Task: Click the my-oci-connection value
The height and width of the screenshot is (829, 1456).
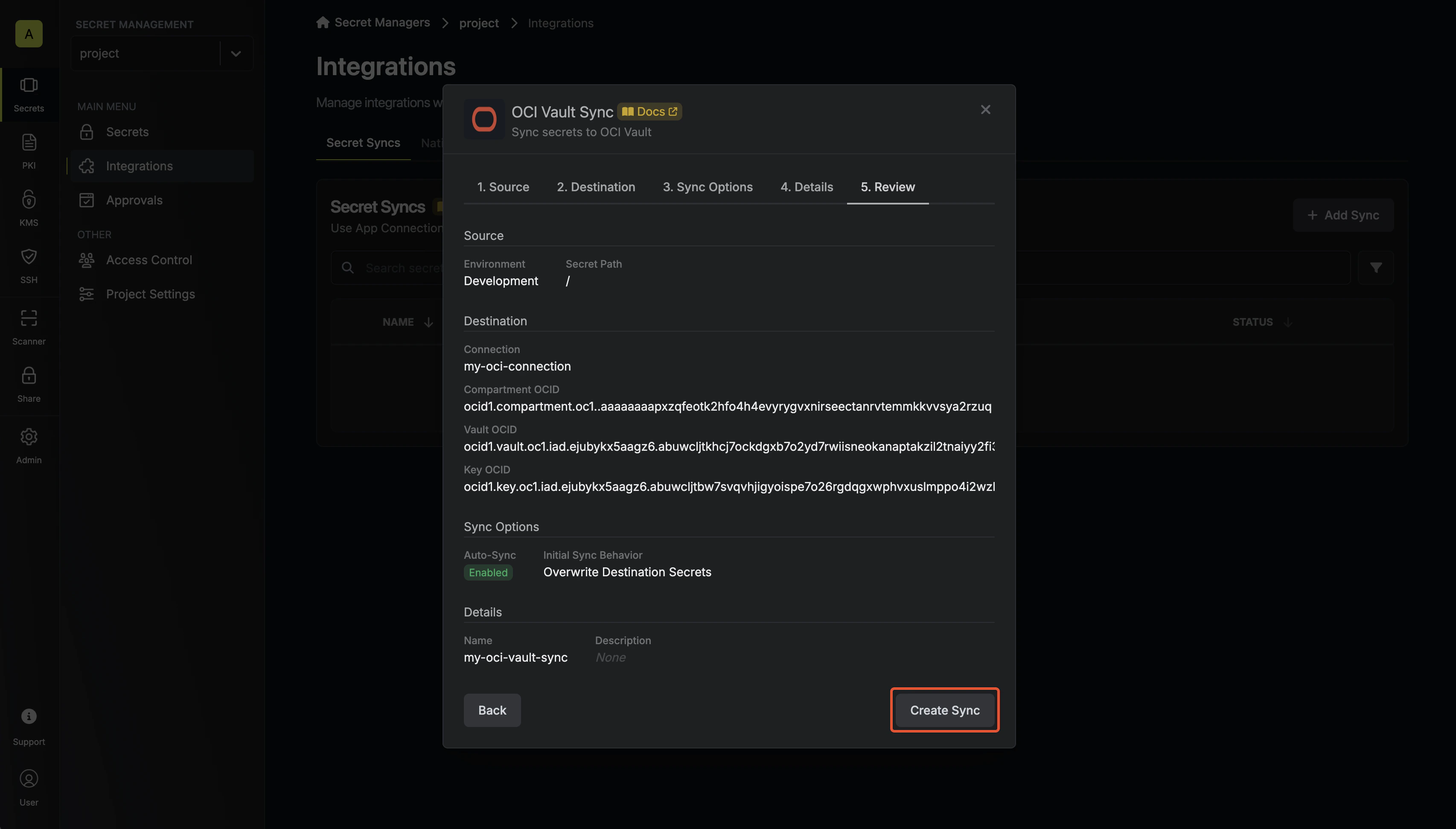Action: click(517, 367)
